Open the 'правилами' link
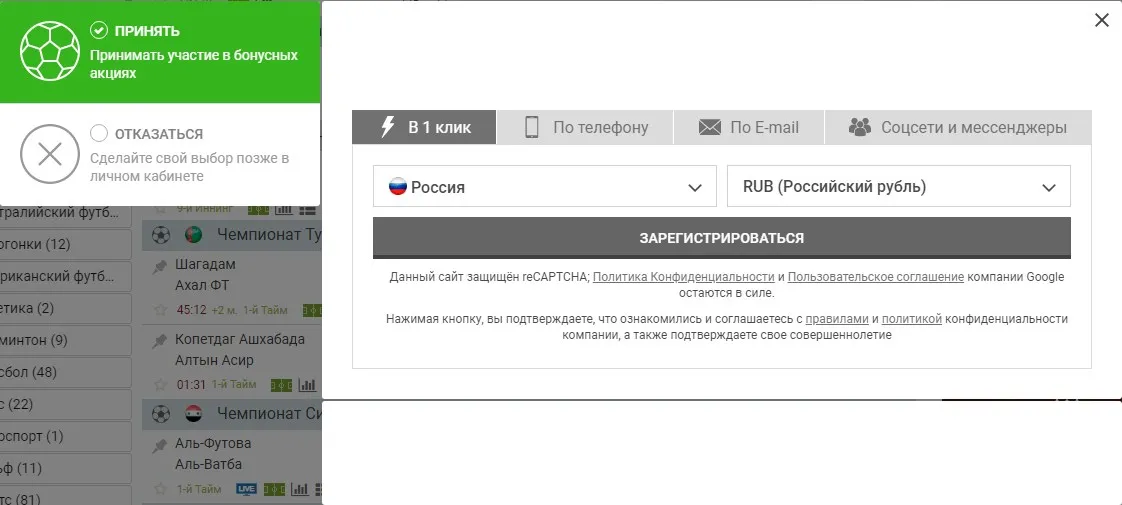This screenshot has height=505, width=1122. coord(836,319)
